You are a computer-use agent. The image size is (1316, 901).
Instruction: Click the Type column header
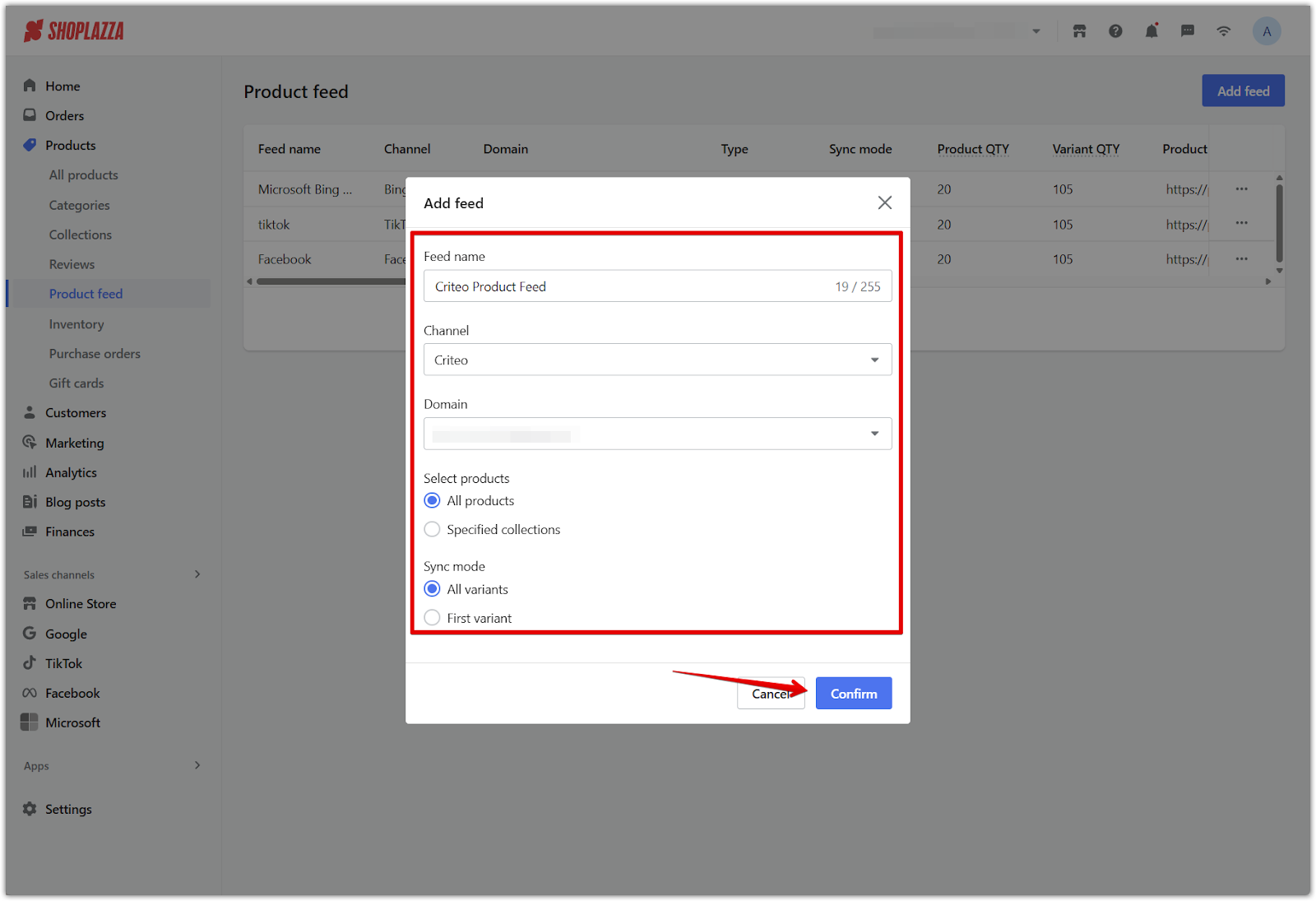pos(734,149)
